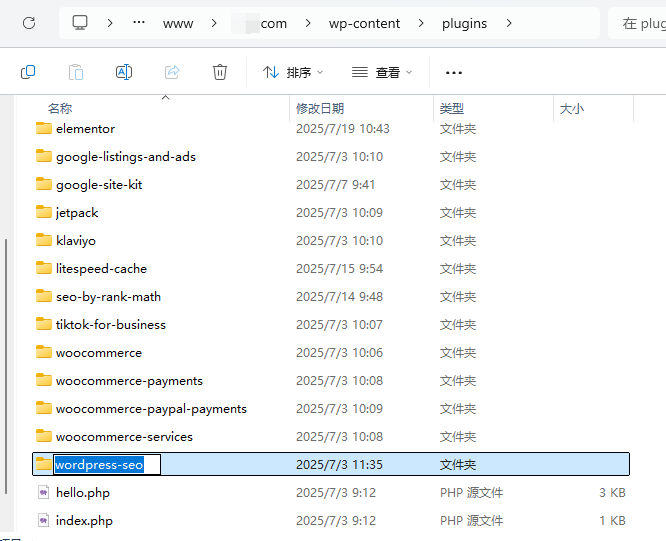The image size is (666, 541).
Task: Click the This PC monitor icon
Action: click(x=80, y=23)
